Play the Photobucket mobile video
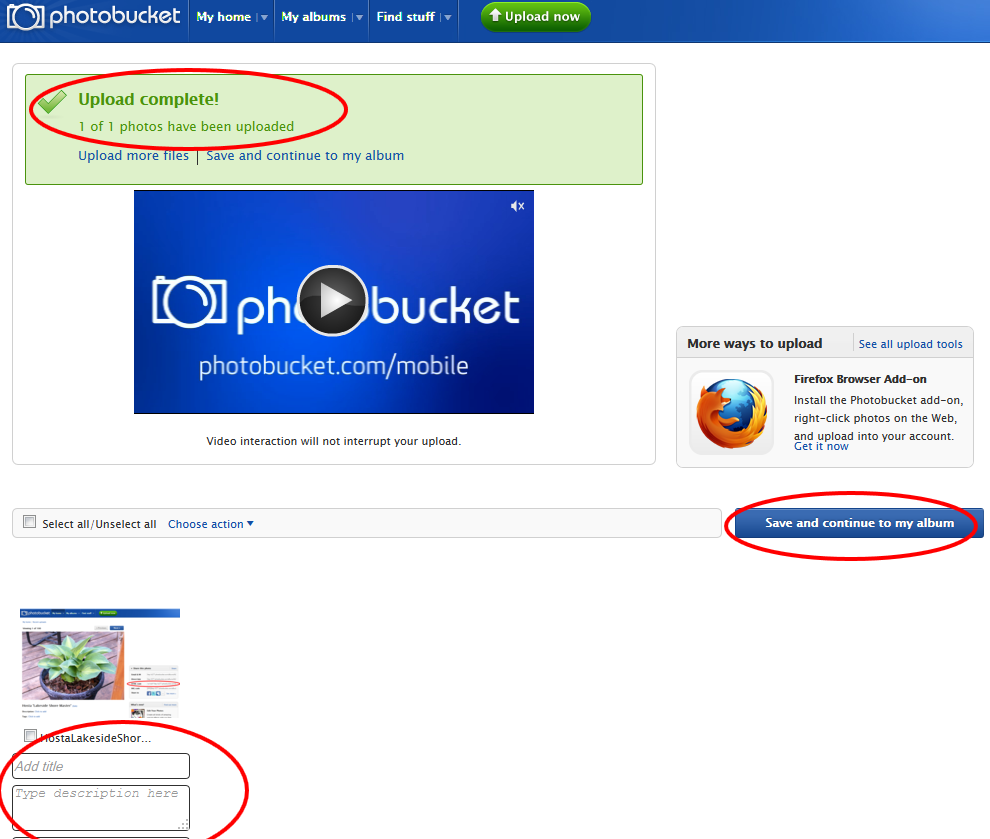This screenshot has width=990, height=839. (x=332, y=300)
